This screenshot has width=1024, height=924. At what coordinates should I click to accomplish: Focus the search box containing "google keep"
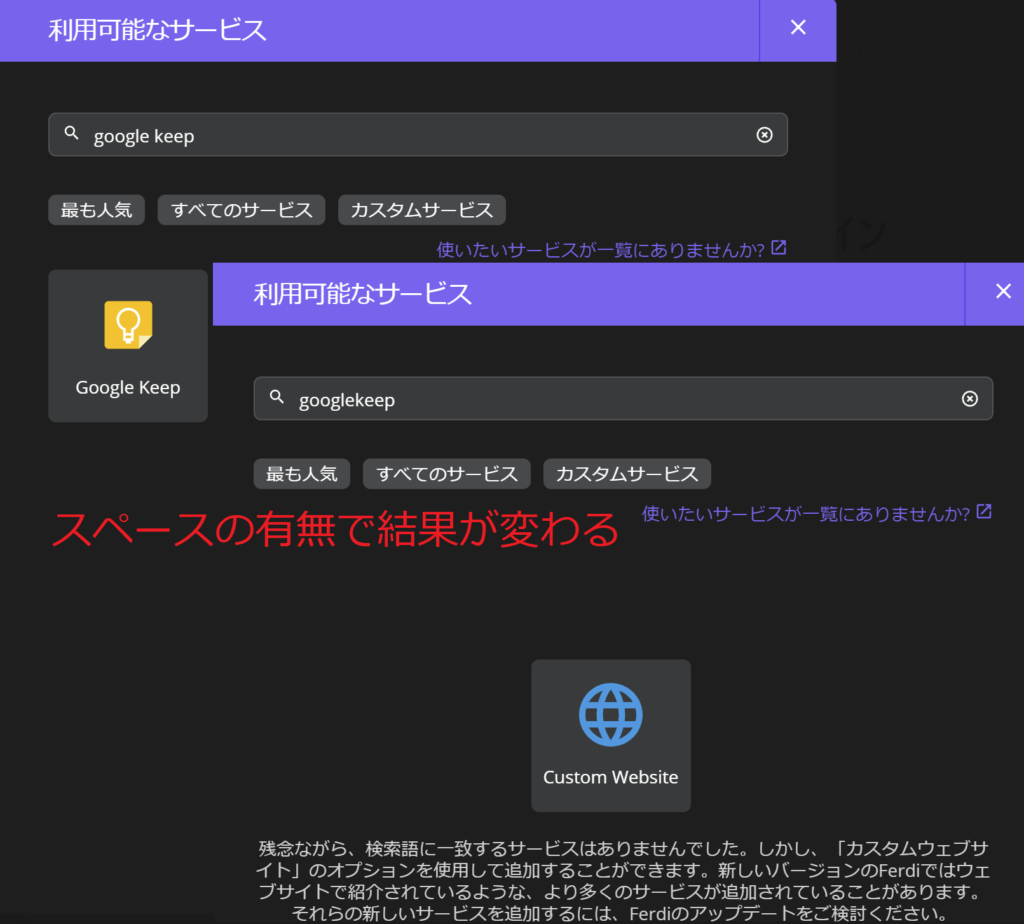click(x=418, y=135)
